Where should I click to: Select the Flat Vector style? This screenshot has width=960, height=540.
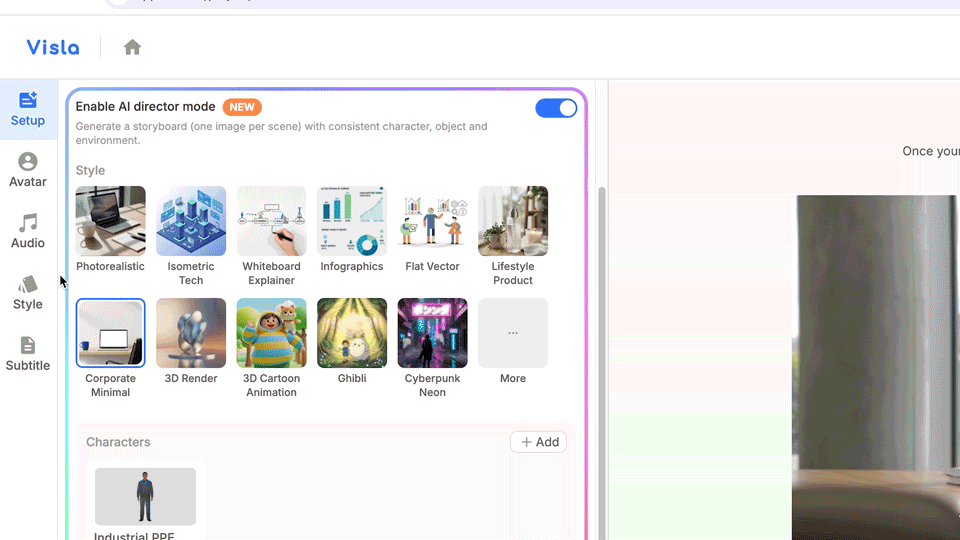[x=432, y=221]
